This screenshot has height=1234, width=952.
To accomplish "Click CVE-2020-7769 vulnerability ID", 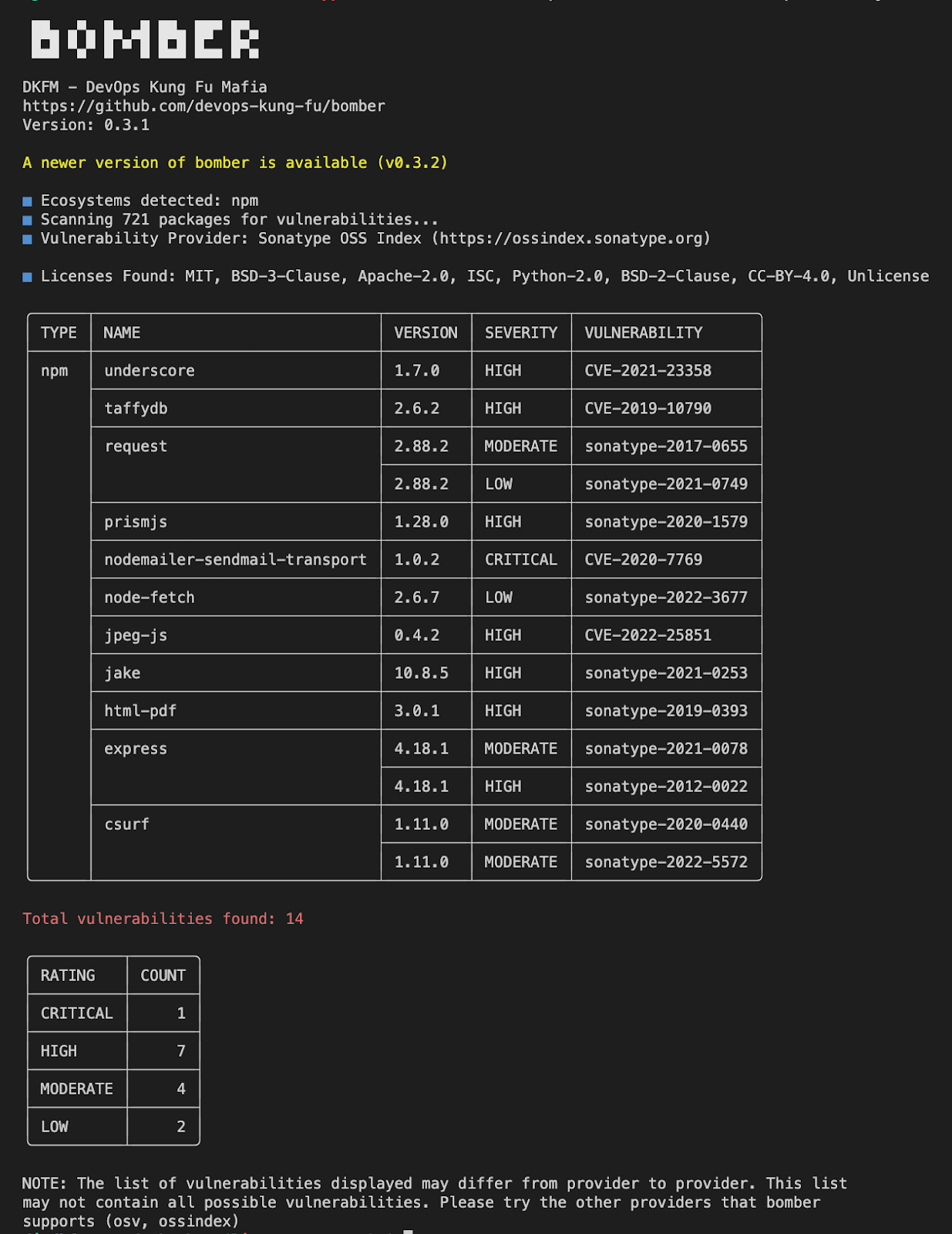I will point(644,560).
